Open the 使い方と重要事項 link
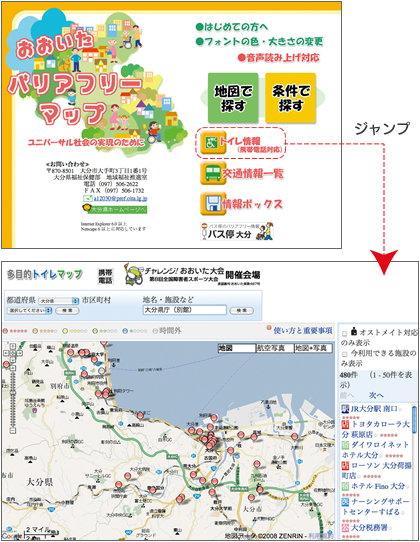 303,330
